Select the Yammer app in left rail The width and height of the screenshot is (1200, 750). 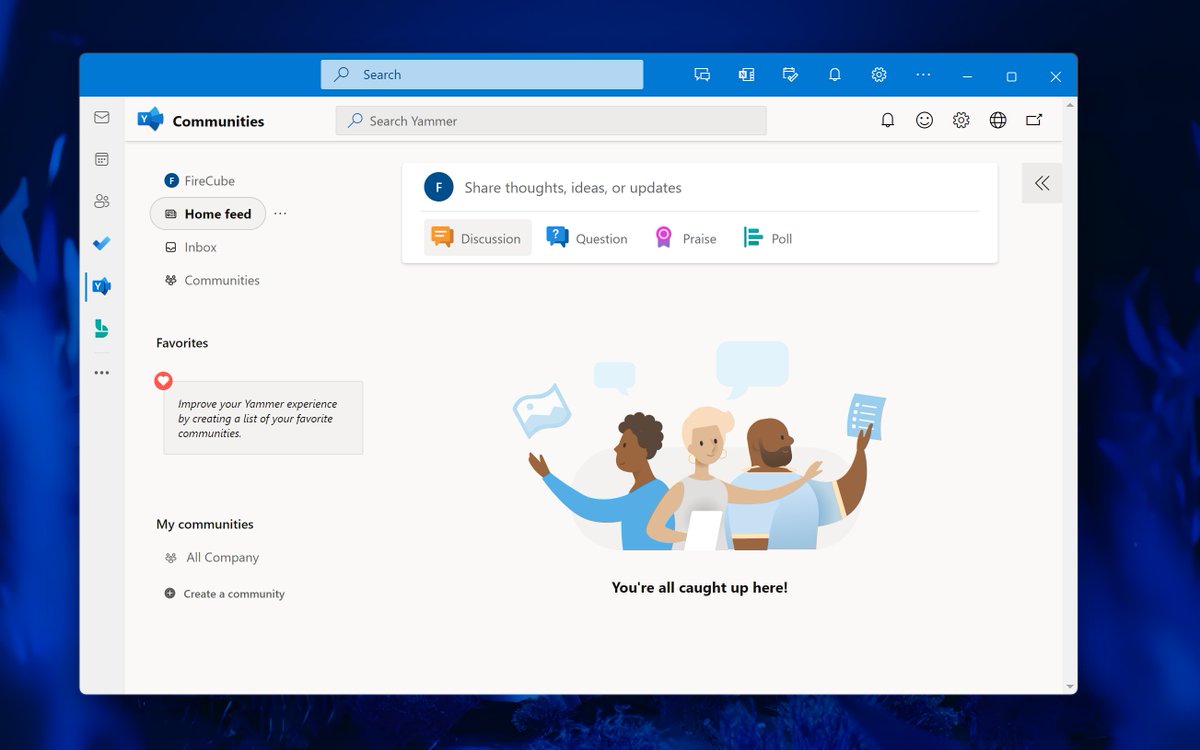pos(101,286)
